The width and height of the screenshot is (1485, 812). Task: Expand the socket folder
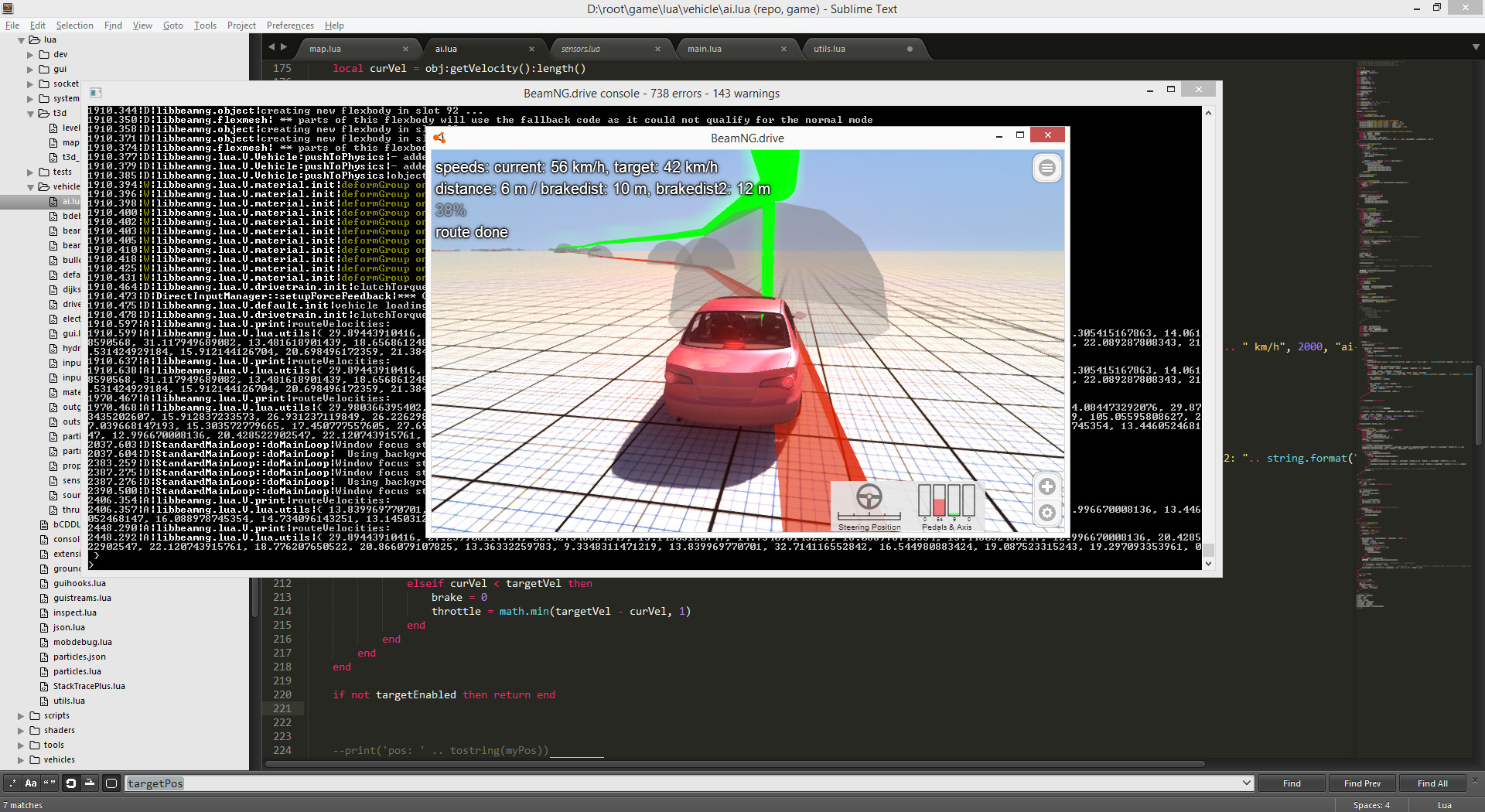point(30,84)
